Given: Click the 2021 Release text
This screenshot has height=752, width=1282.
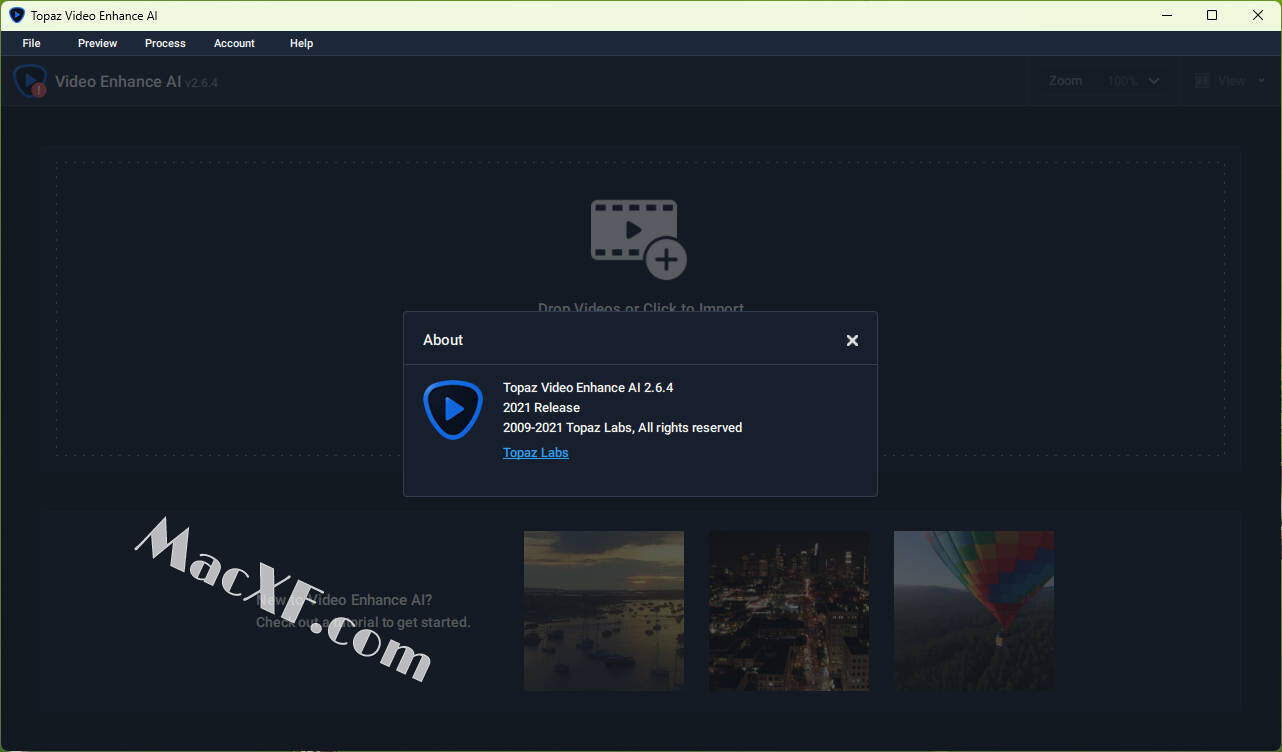Looking at the screenshot, I should tap(541, 407).
